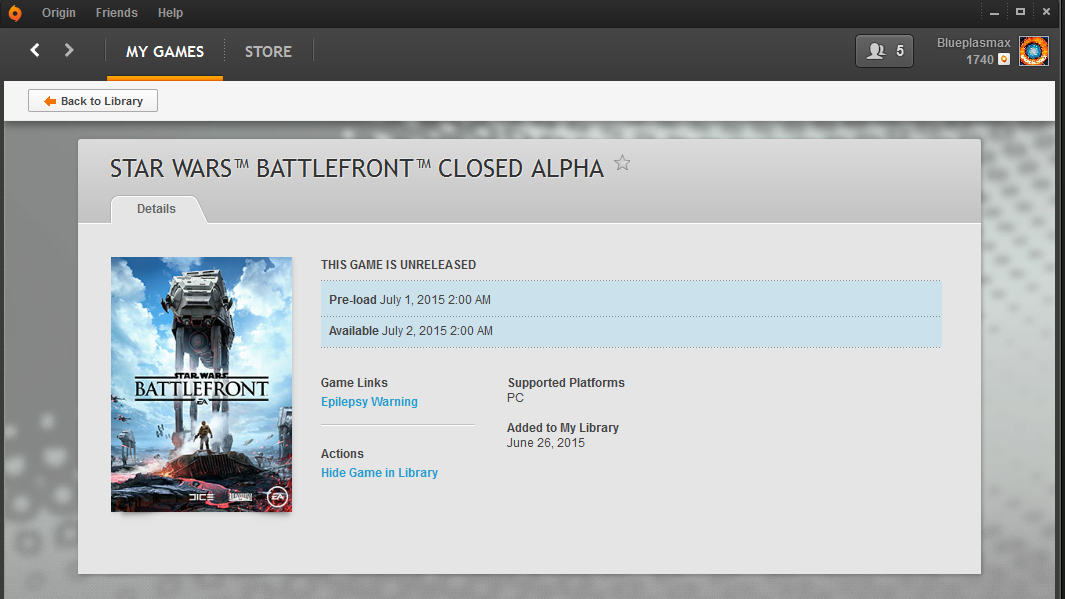Click the Origin flame logo icon

(15, 13)
